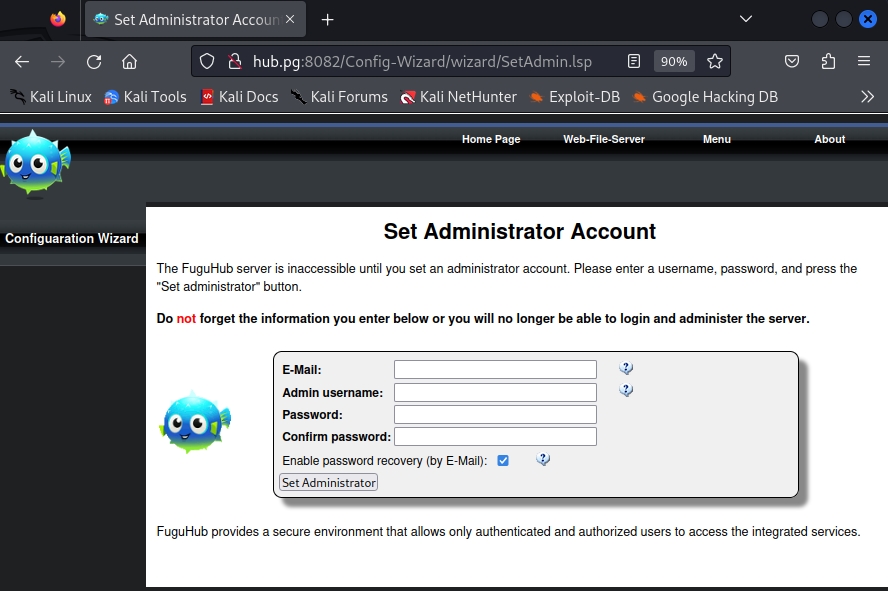Open the Pocket save icon

point(792,61)
